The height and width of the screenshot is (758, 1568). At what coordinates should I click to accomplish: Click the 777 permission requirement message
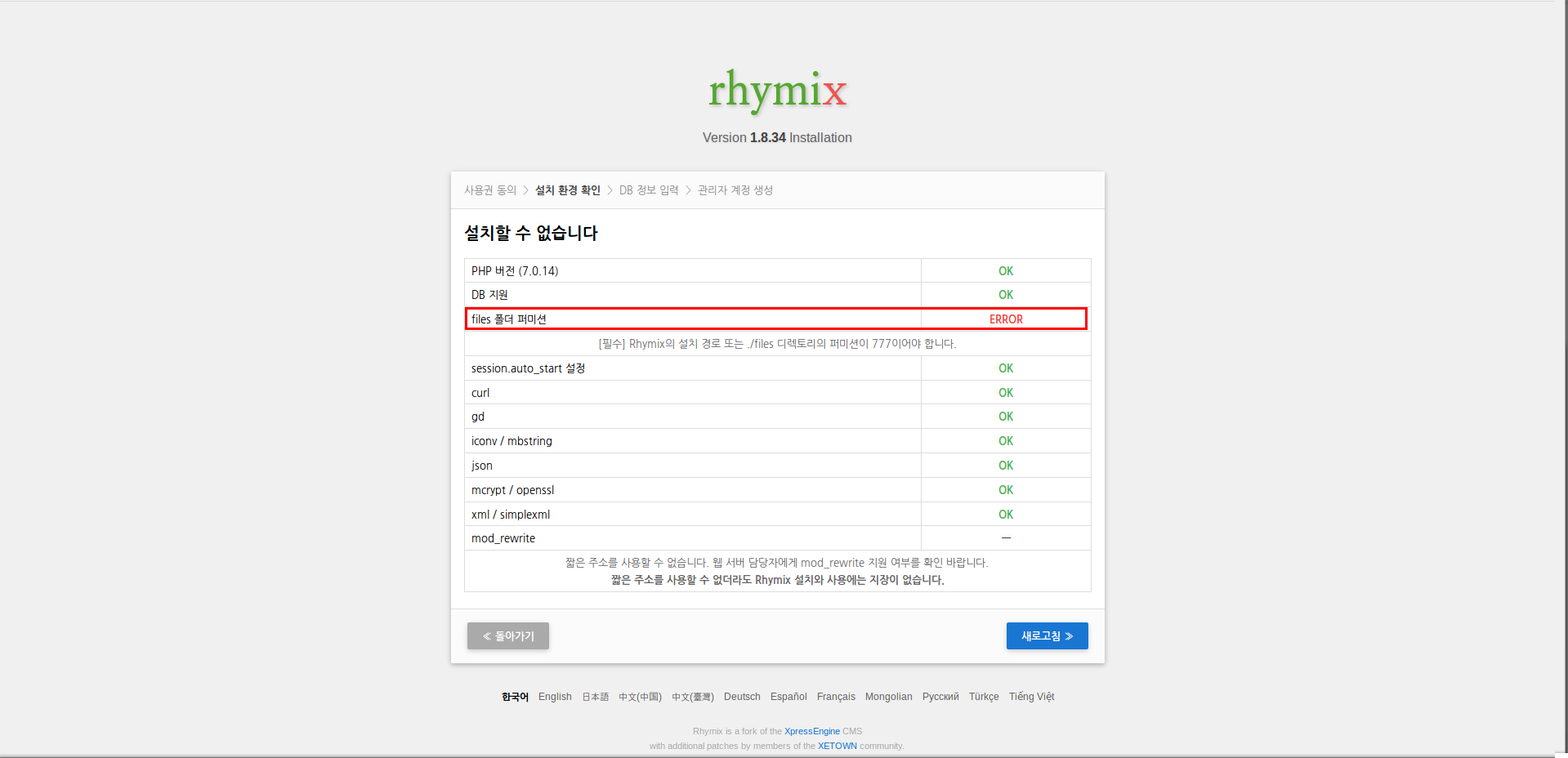coord(777,344)
